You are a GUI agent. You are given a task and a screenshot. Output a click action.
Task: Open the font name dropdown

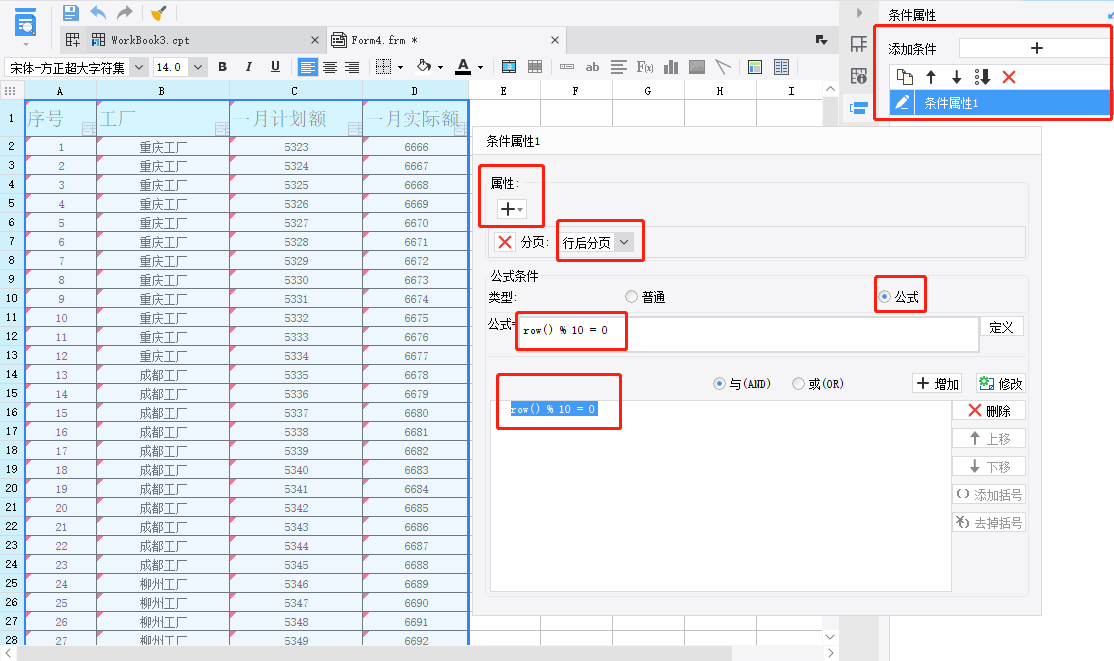[139, 67]
